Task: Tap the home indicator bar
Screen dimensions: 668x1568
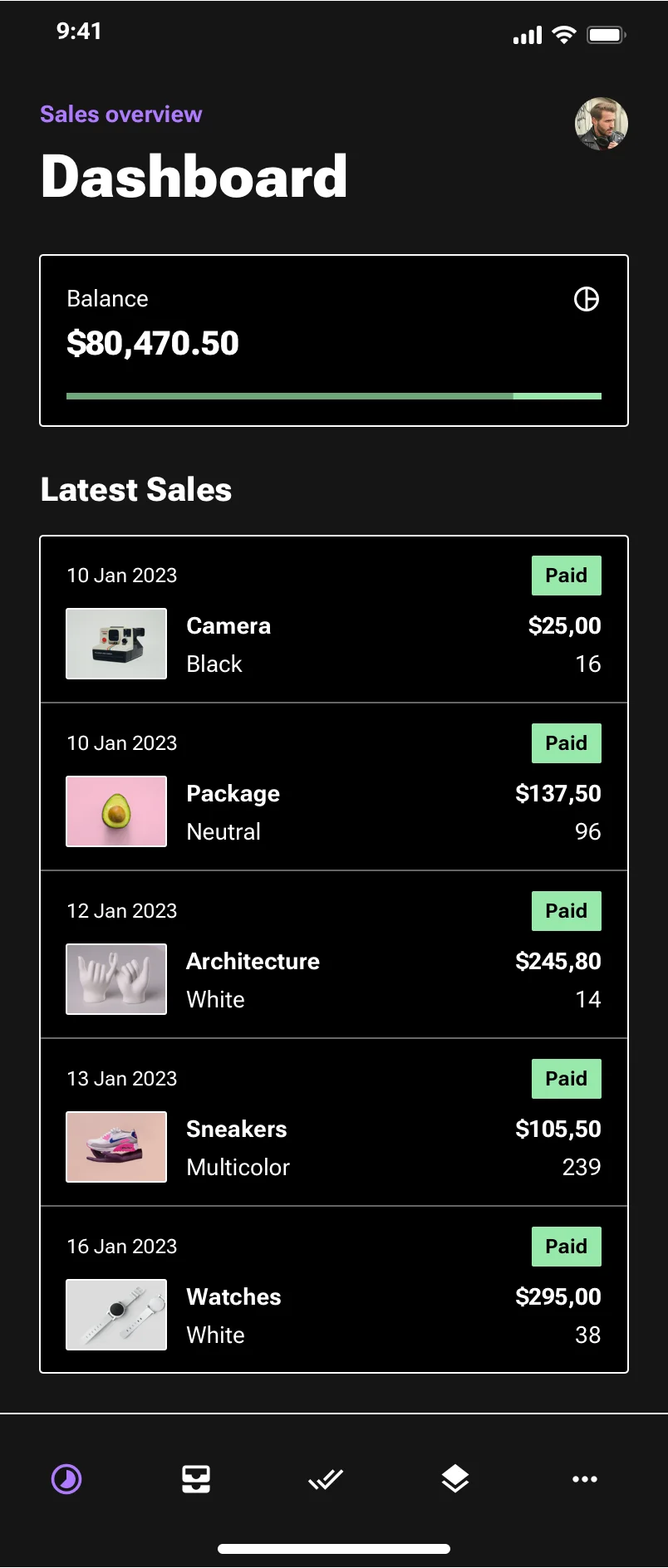Action: click(x=333, y=1548)
